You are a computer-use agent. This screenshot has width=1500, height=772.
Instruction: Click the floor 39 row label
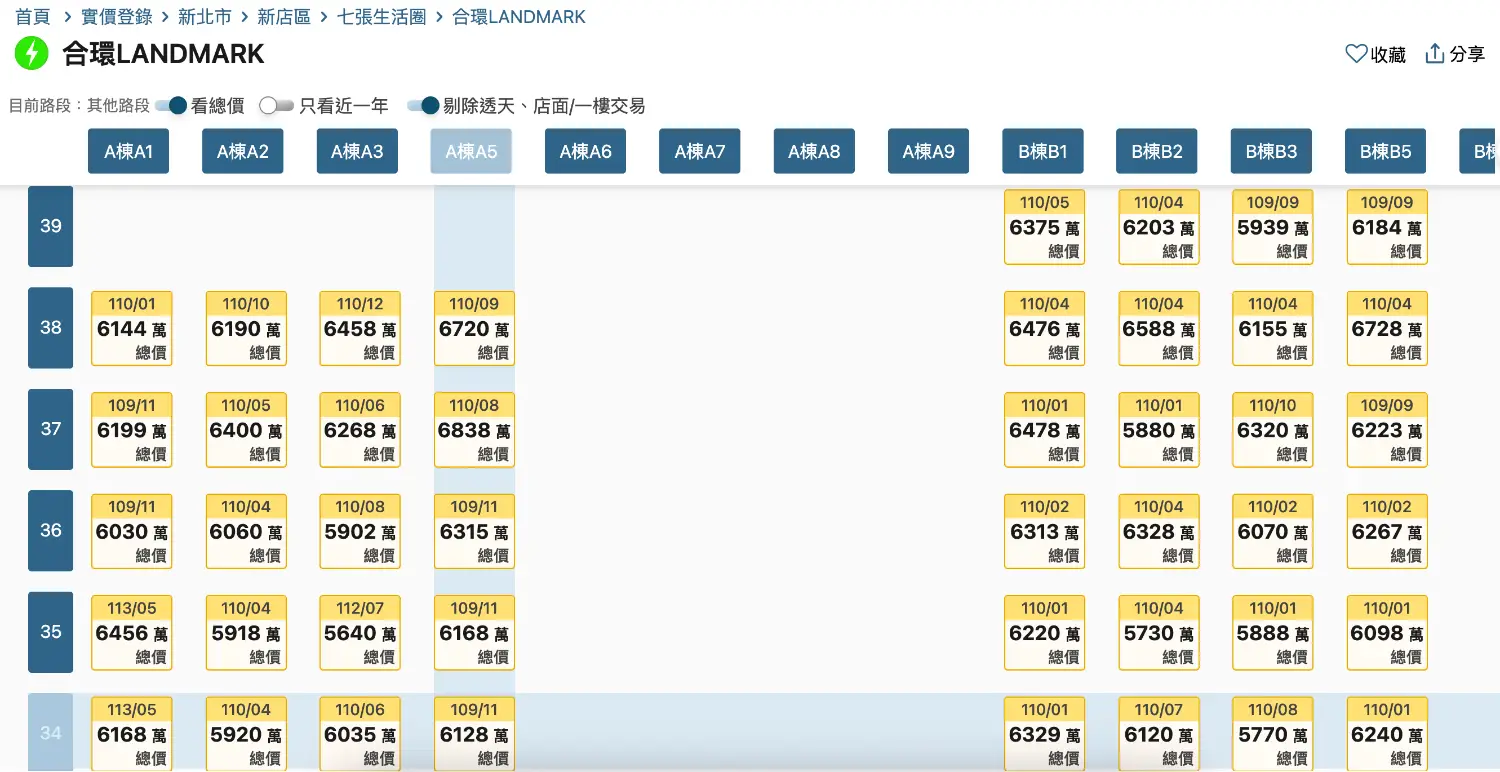[50, 226]
